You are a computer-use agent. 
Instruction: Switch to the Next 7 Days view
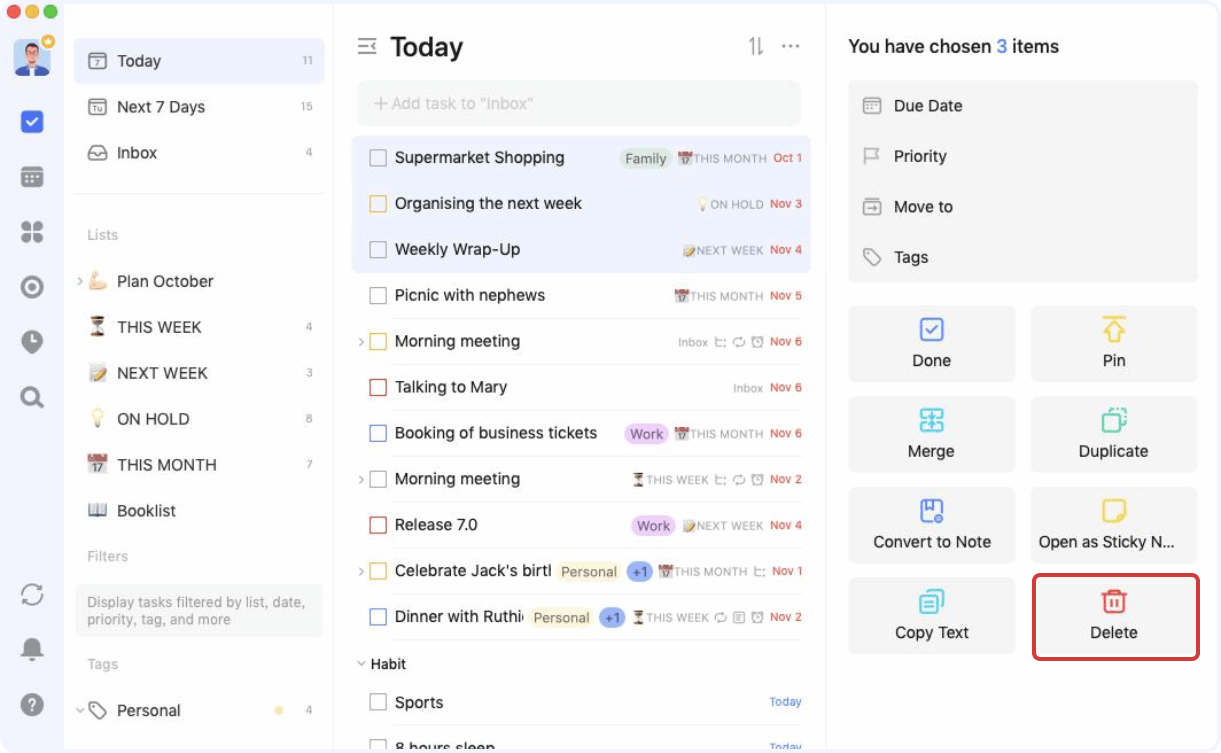[160, 107]
